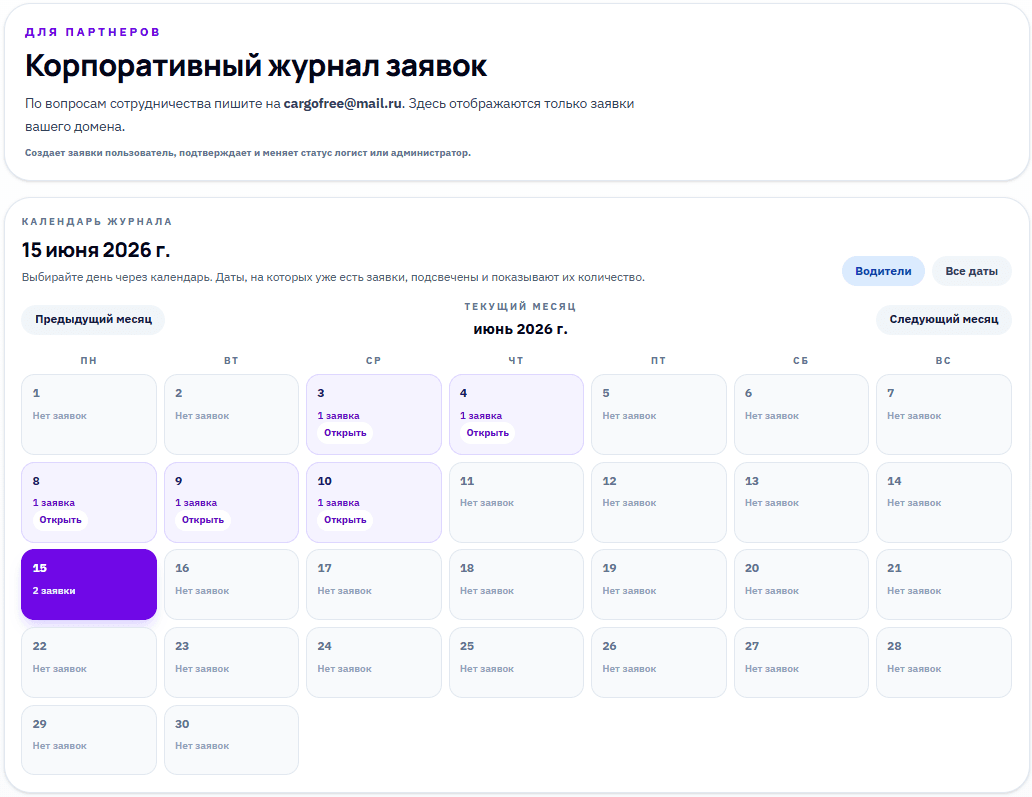Click the Водители button

(x=883, y=271)
